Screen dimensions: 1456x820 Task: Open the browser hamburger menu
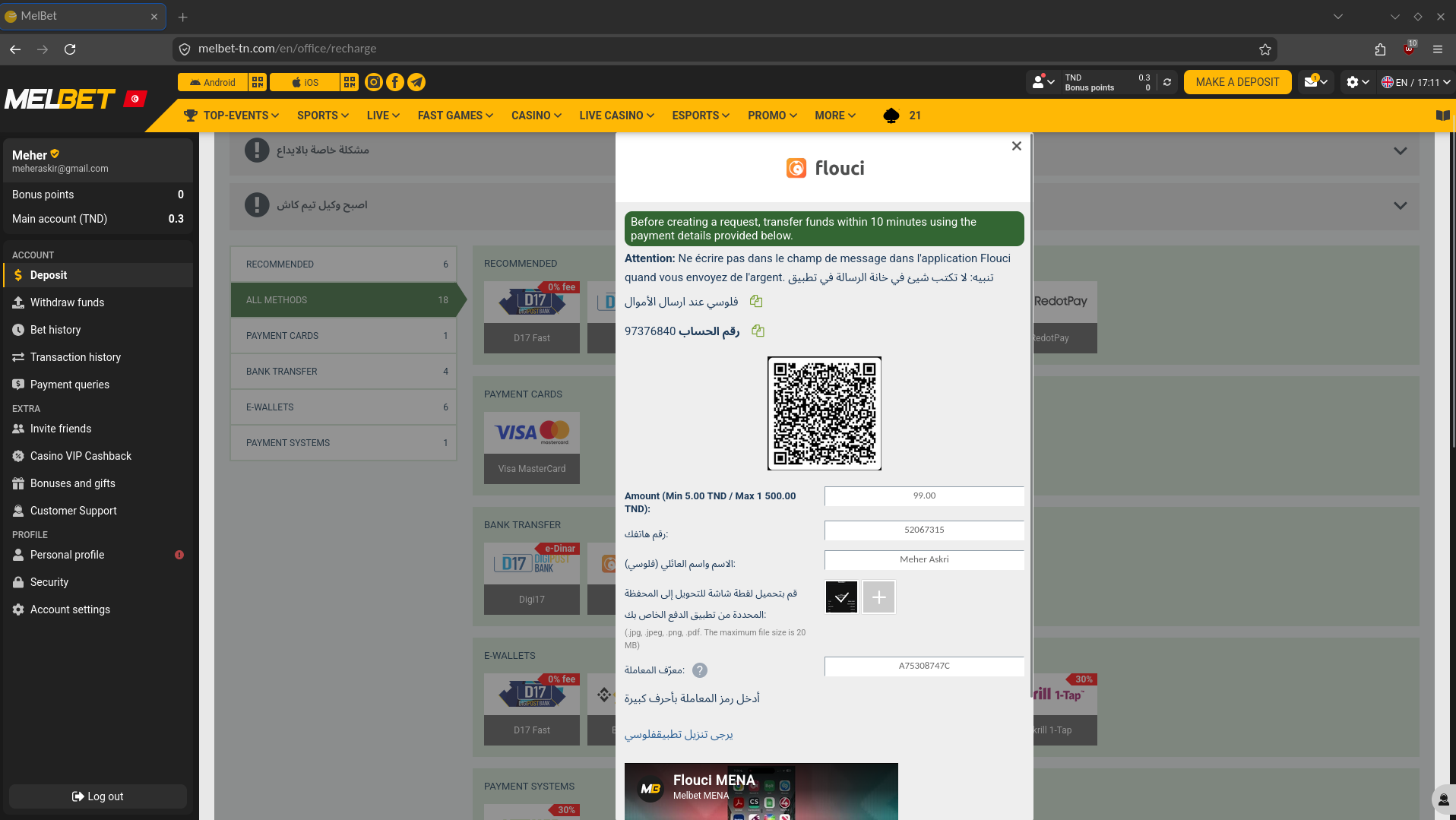pyautogui.click(x=1438, y=49)
